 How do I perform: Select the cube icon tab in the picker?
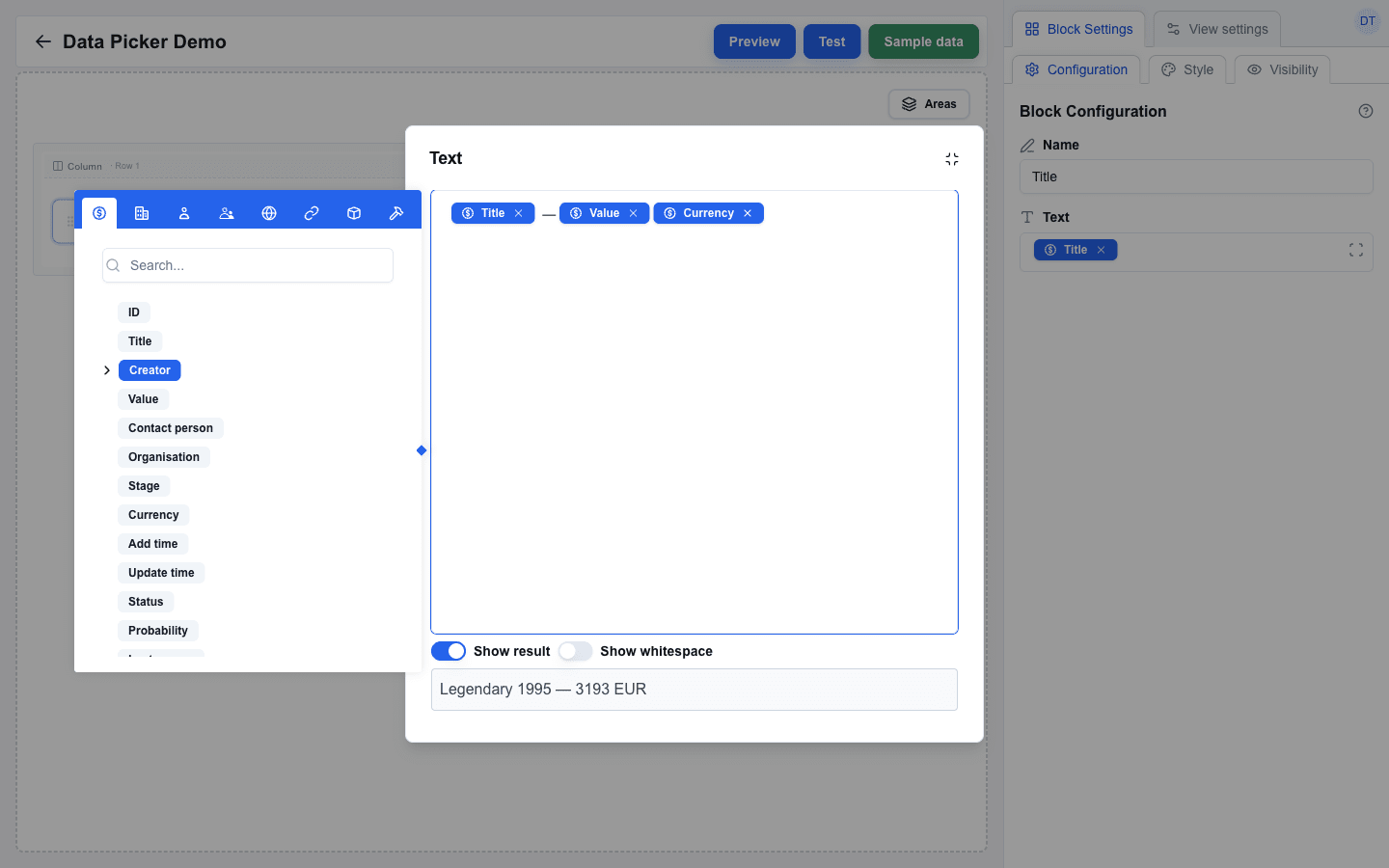tap(354, 213)
